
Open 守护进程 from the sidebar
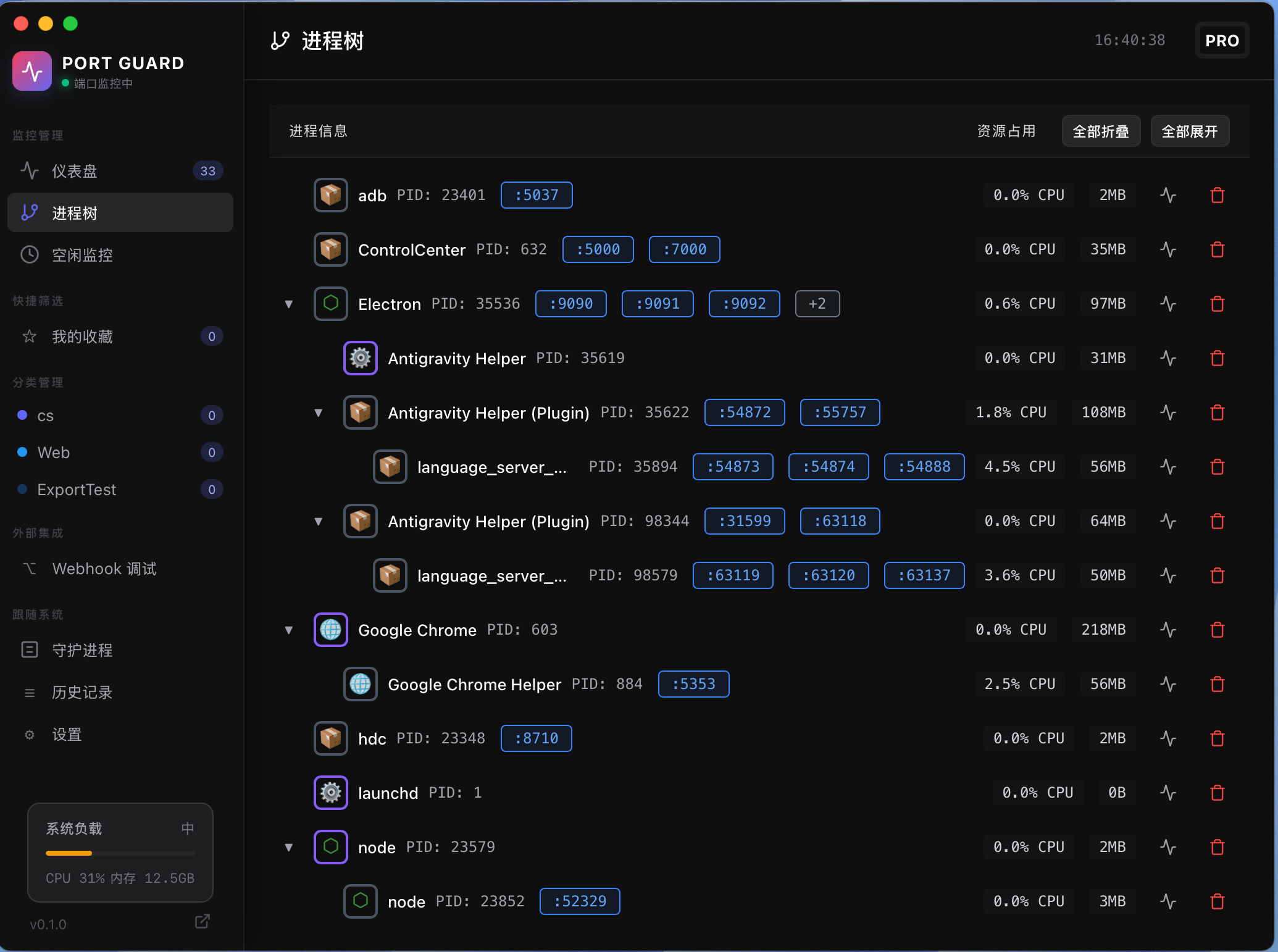click(x=82, y=649)
